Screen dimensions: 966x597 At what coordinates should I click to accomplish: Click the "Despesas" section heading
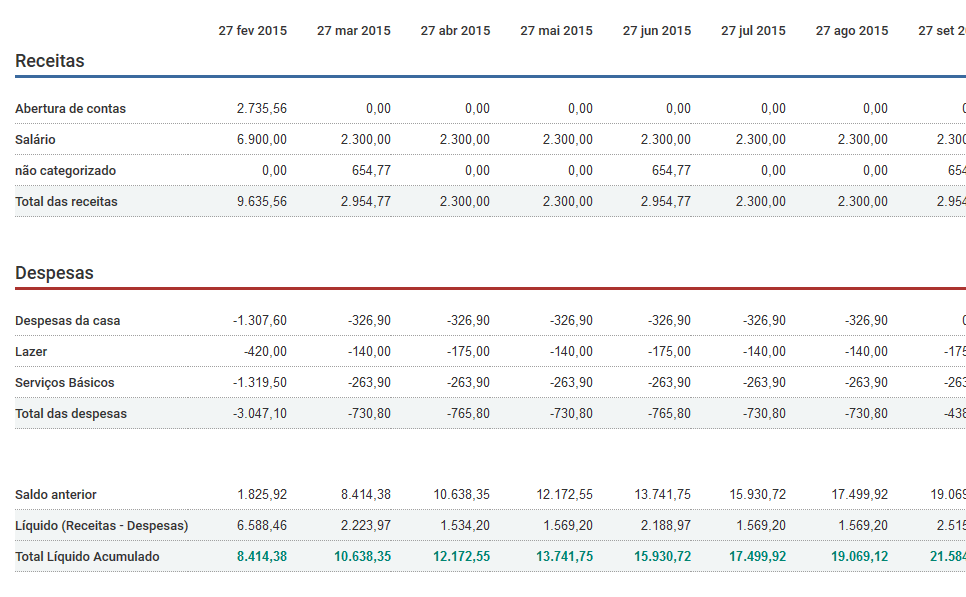click(54, 273)
